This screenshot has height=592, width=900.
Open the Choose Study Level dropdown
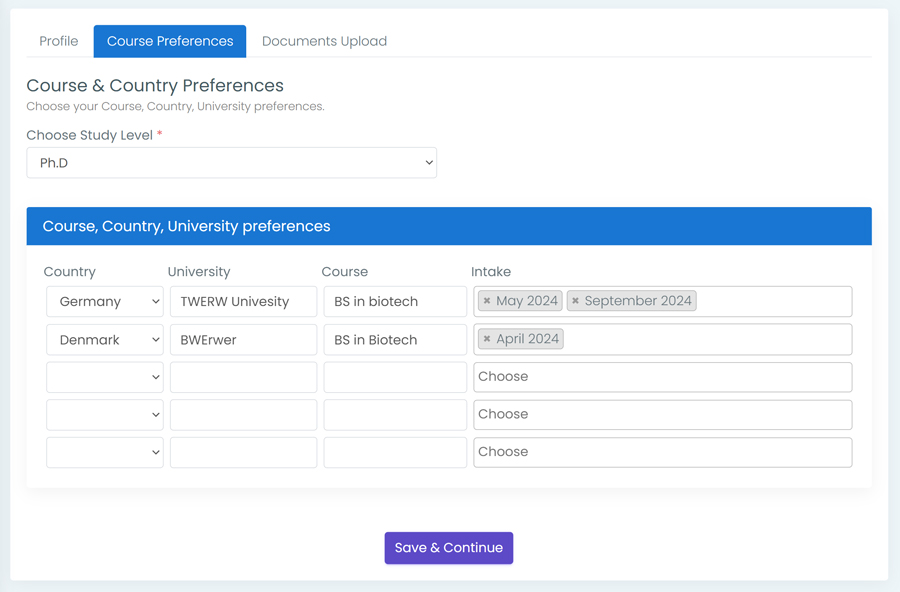(231, 163)
